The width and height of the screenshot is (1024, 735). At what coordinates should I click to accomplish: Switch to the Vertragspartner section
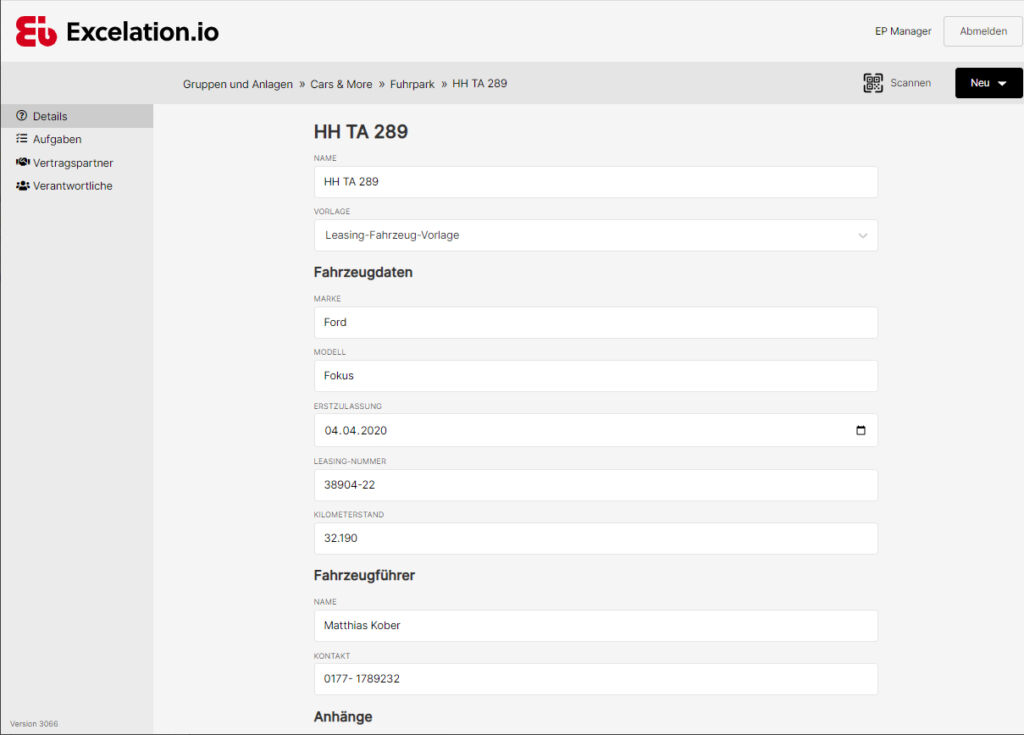click(x=75, y=162)
